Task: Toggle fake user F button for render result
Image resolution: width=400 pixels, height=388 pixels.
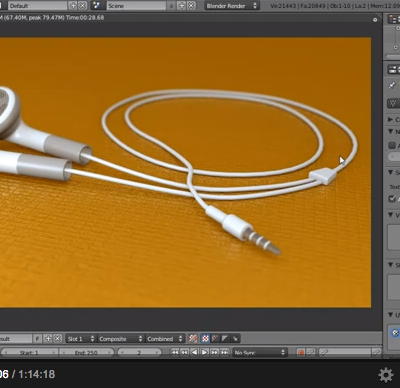Action: click(37, 339)
